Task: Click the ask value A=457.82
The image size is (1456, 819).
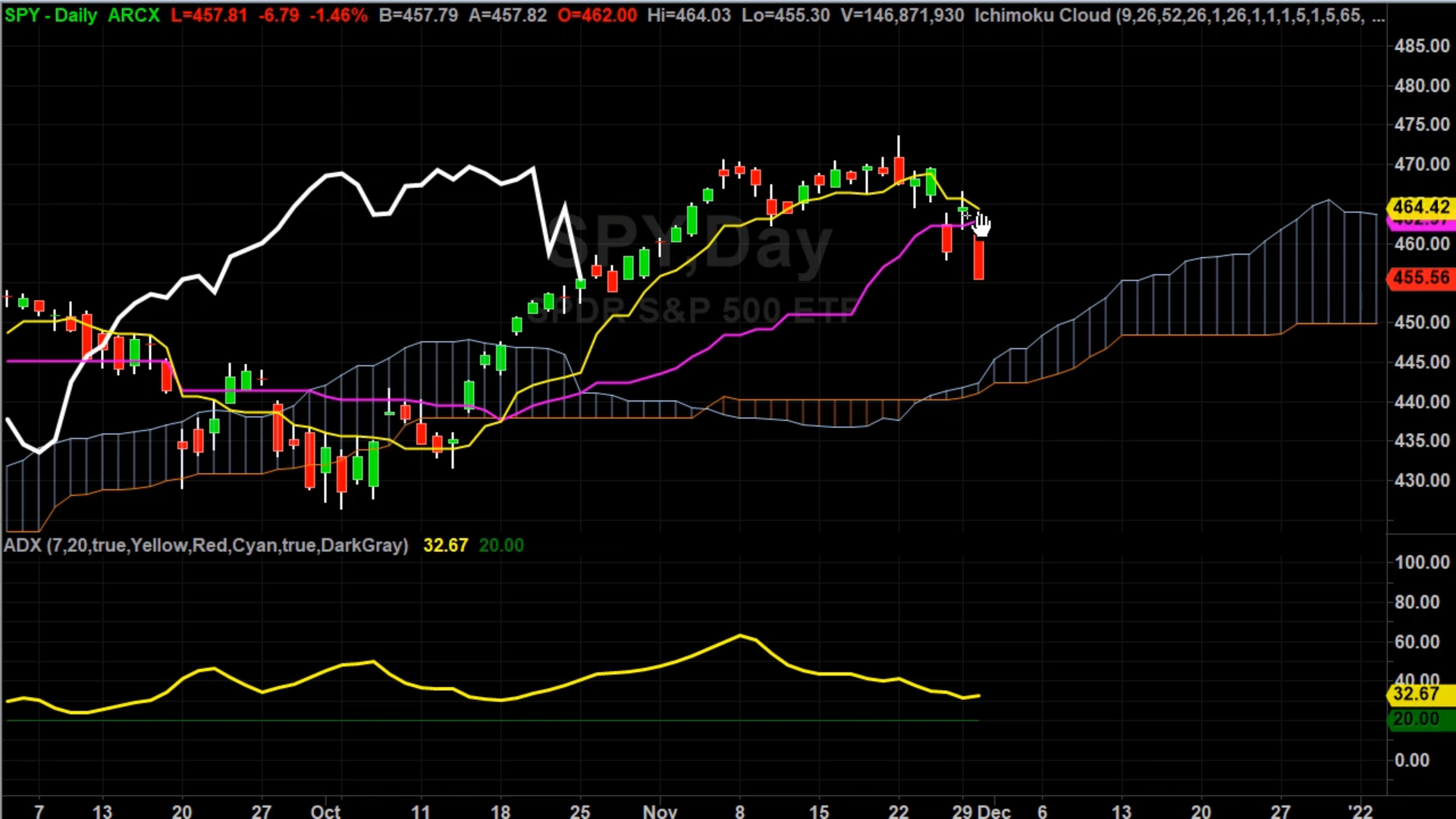Action: pyautogui.click(x=507, y=15)
